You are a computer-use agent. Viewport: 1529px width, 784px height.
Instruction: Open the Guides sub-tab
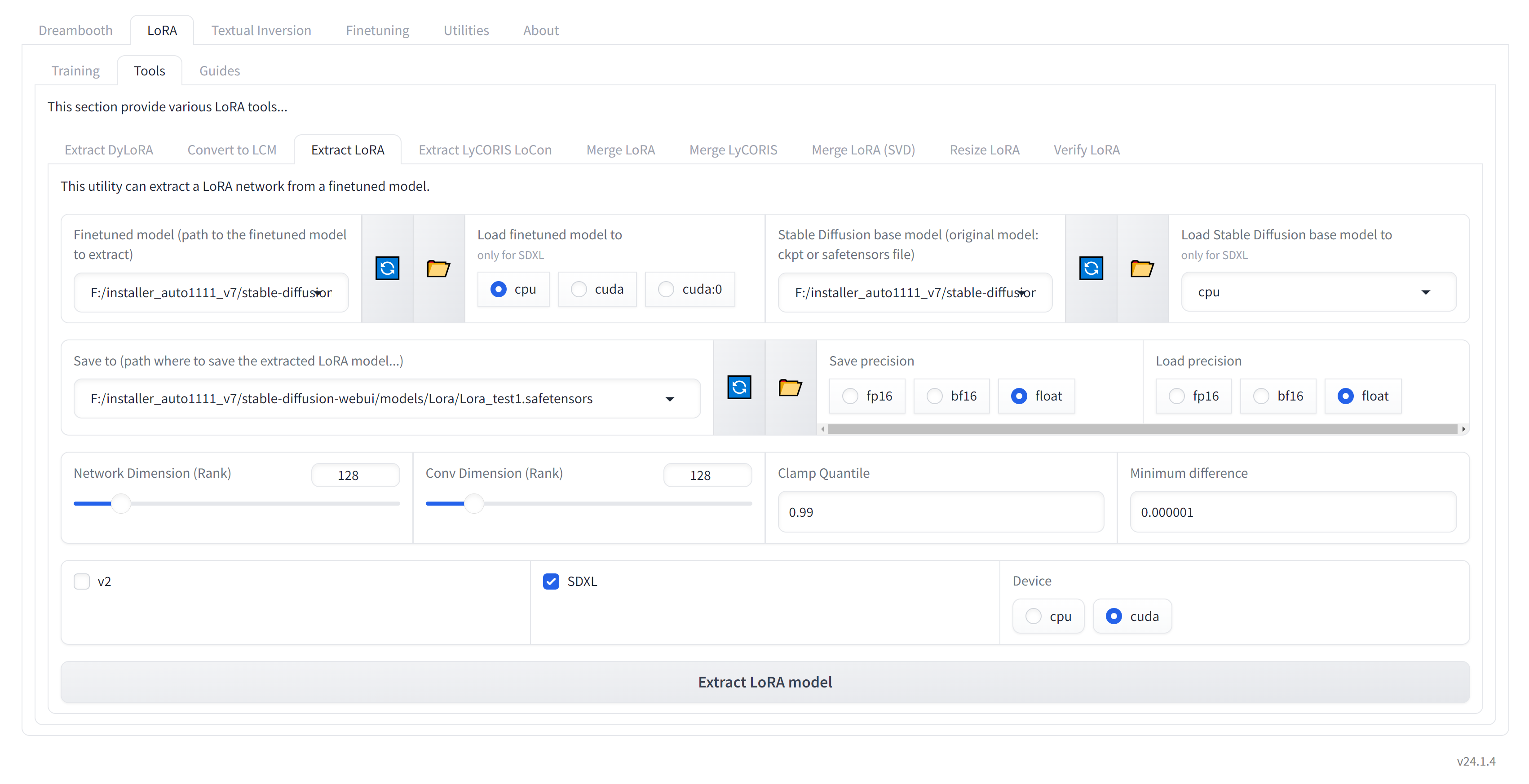click(220, 70)
